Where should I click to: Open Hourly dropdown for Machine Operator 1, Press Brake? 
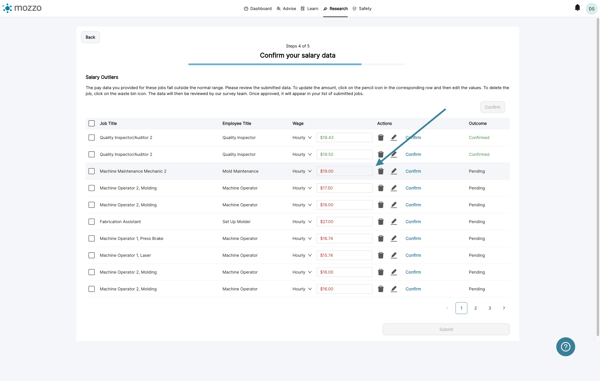302,238
